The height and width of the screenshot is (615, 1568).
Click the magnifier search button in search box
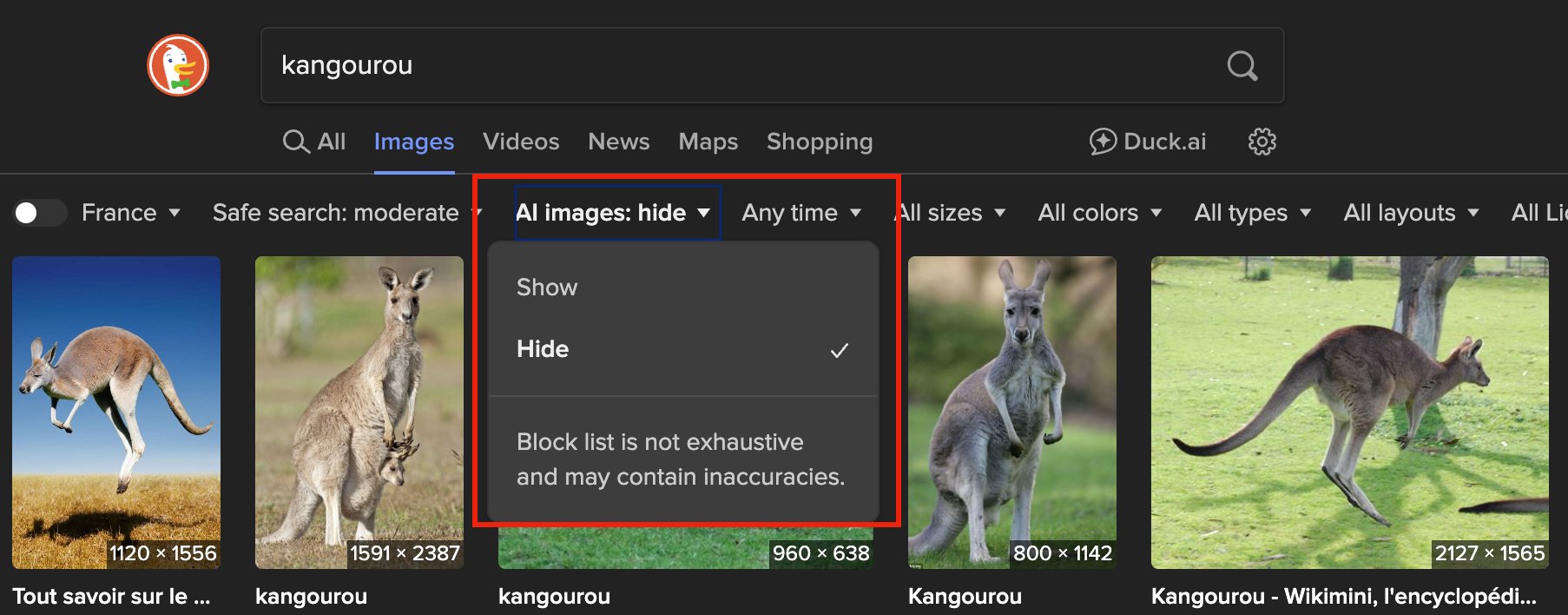coord(1242,65)
